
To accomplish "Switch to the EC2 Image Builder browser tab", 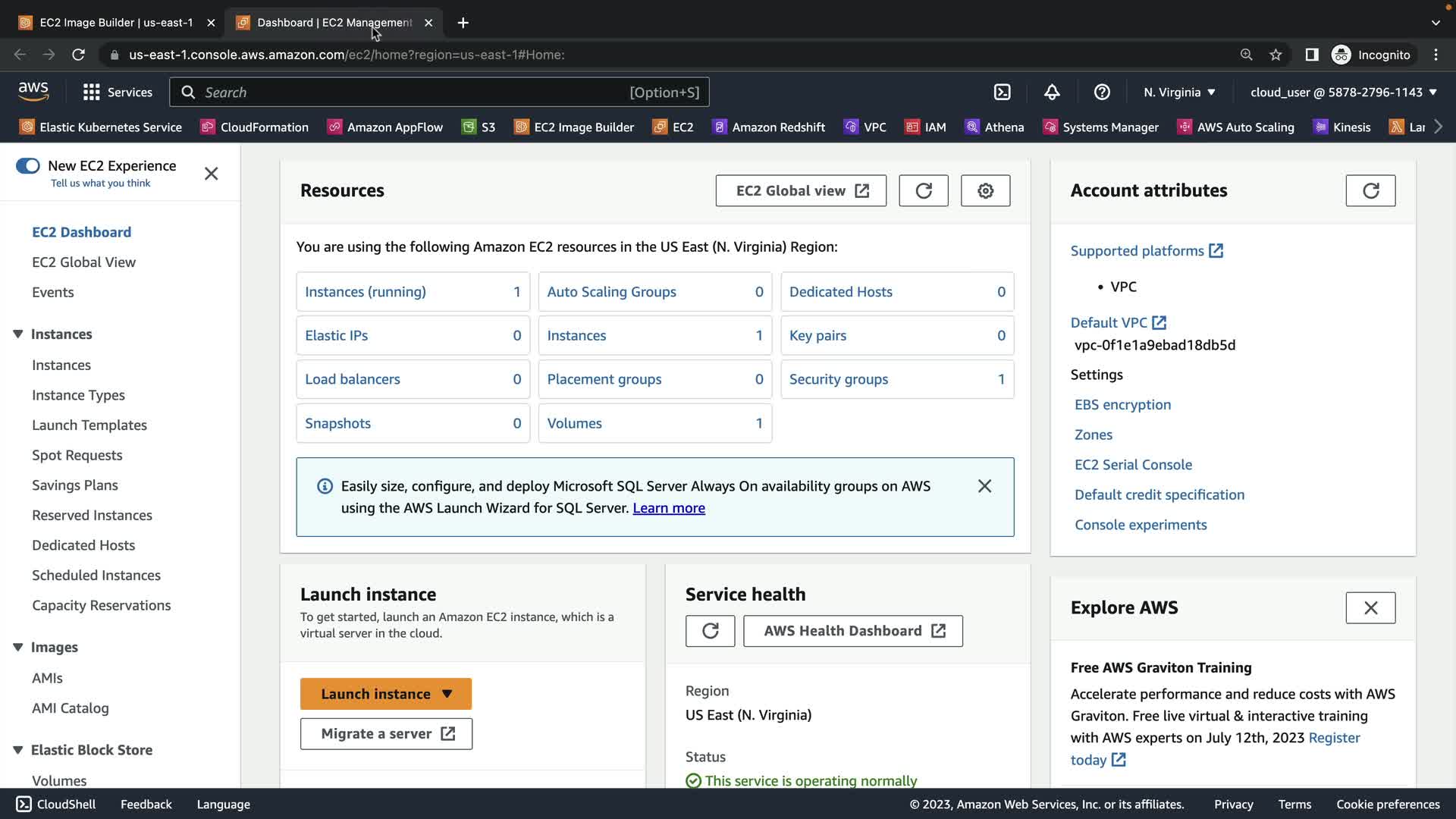I will pyautogui.click(x=115, y=23).
